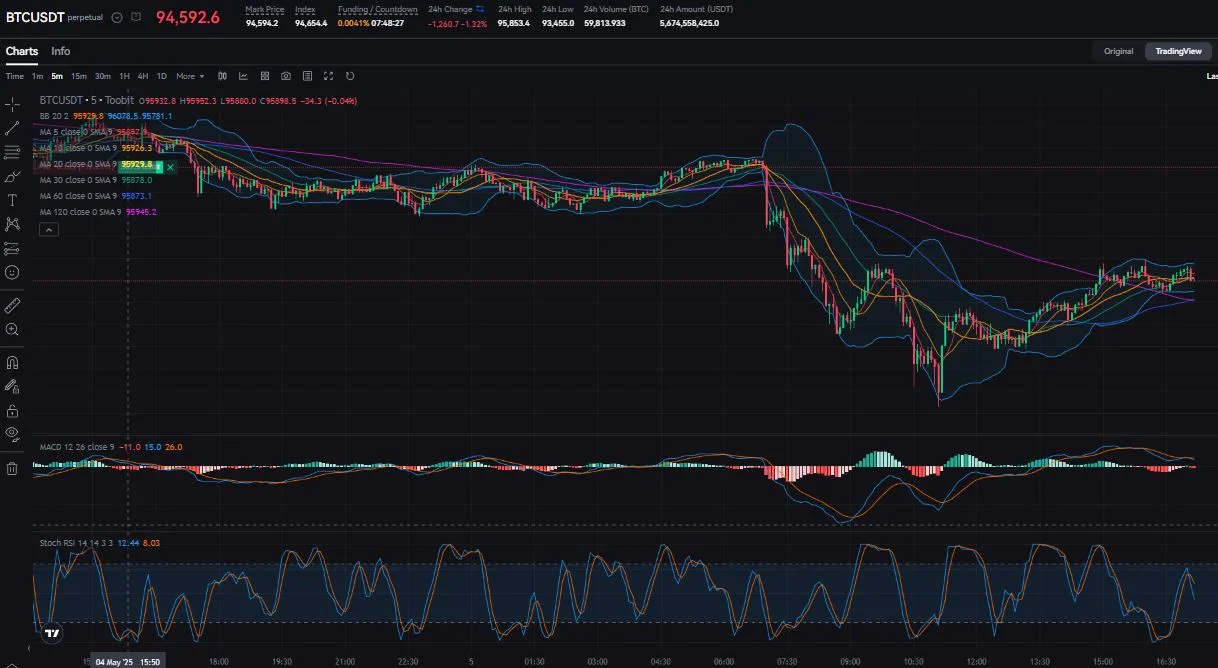Image resolution: width=1218 pixels, height=668 pixels.
Task: Switch to the Charts tab
Action: (x=22, y=51)
